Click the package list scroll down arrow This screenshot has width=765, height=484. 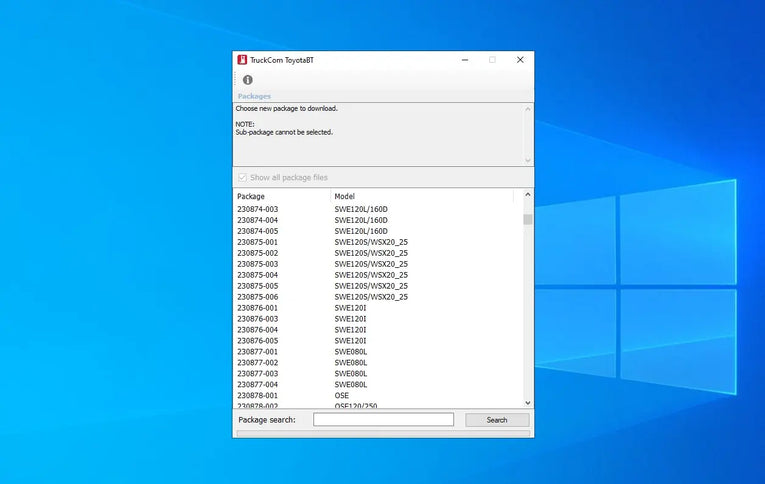[527, 403]
